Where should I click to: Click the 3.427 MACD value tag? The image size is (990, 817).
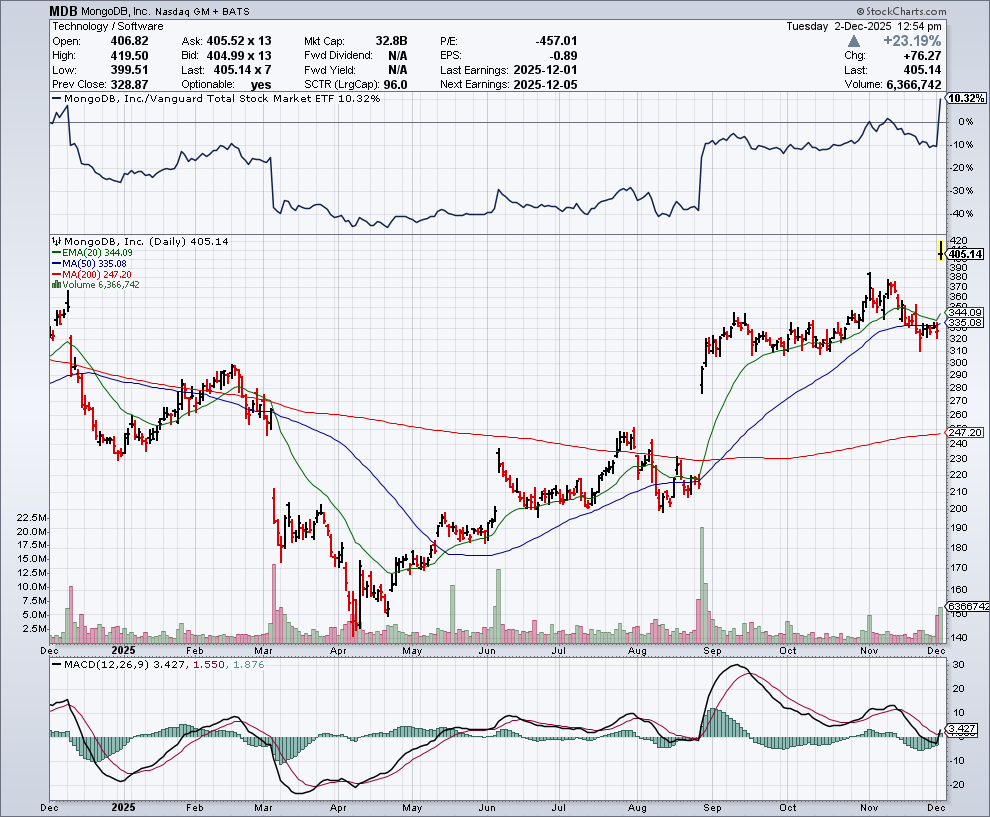pyautogui.click(x=965, y=728)
